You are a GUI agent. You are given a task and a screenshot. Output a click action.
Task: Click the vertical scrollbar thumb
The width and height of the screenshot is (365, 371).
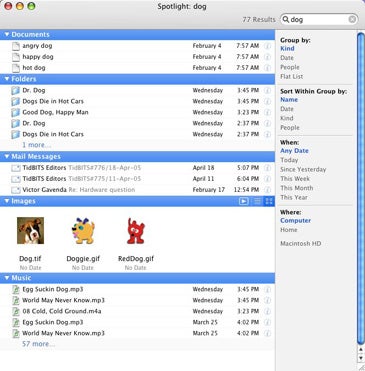point(360,188)
